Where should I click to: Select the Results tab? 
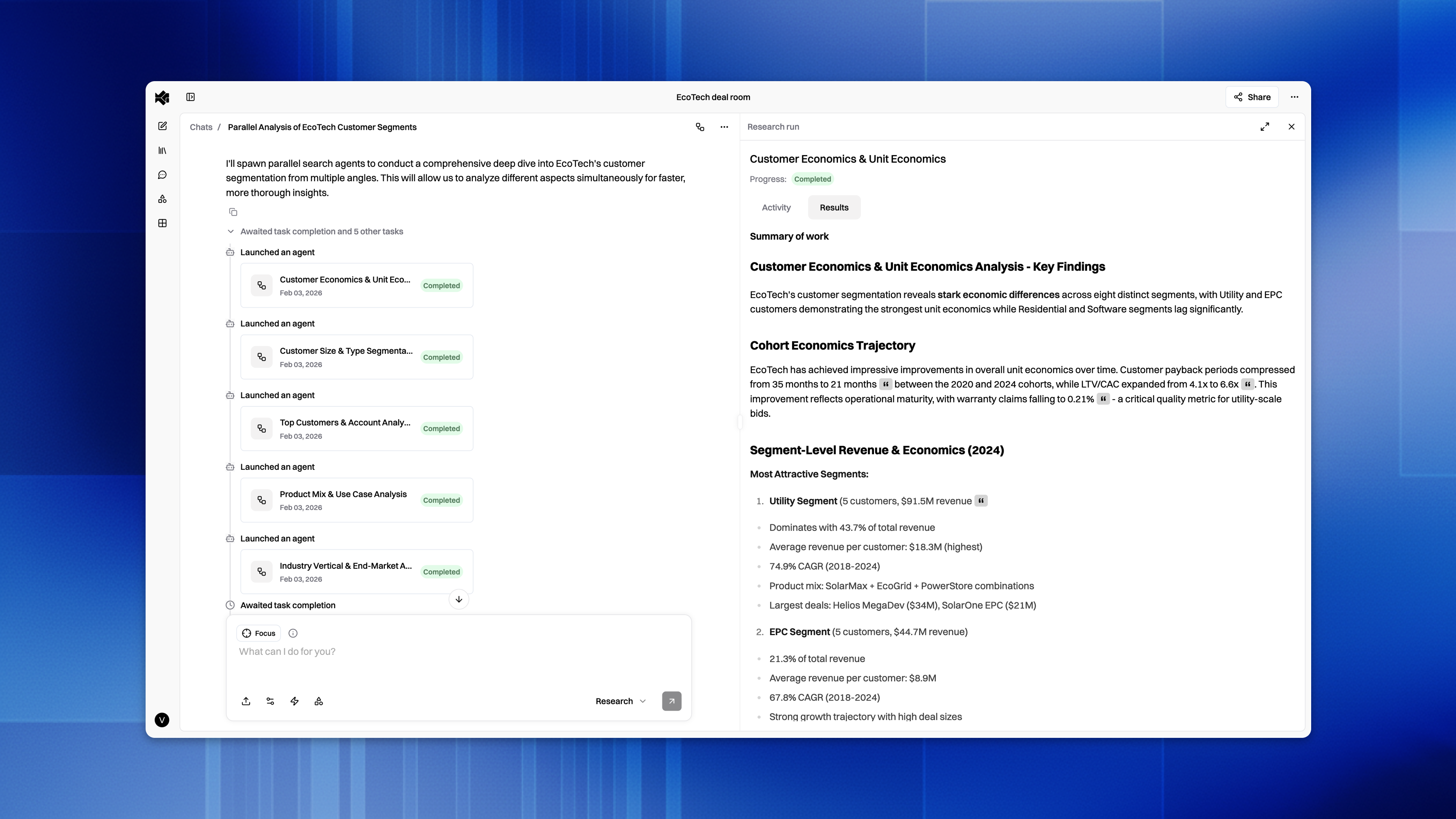pyautogui.click(x=834, y=207)
